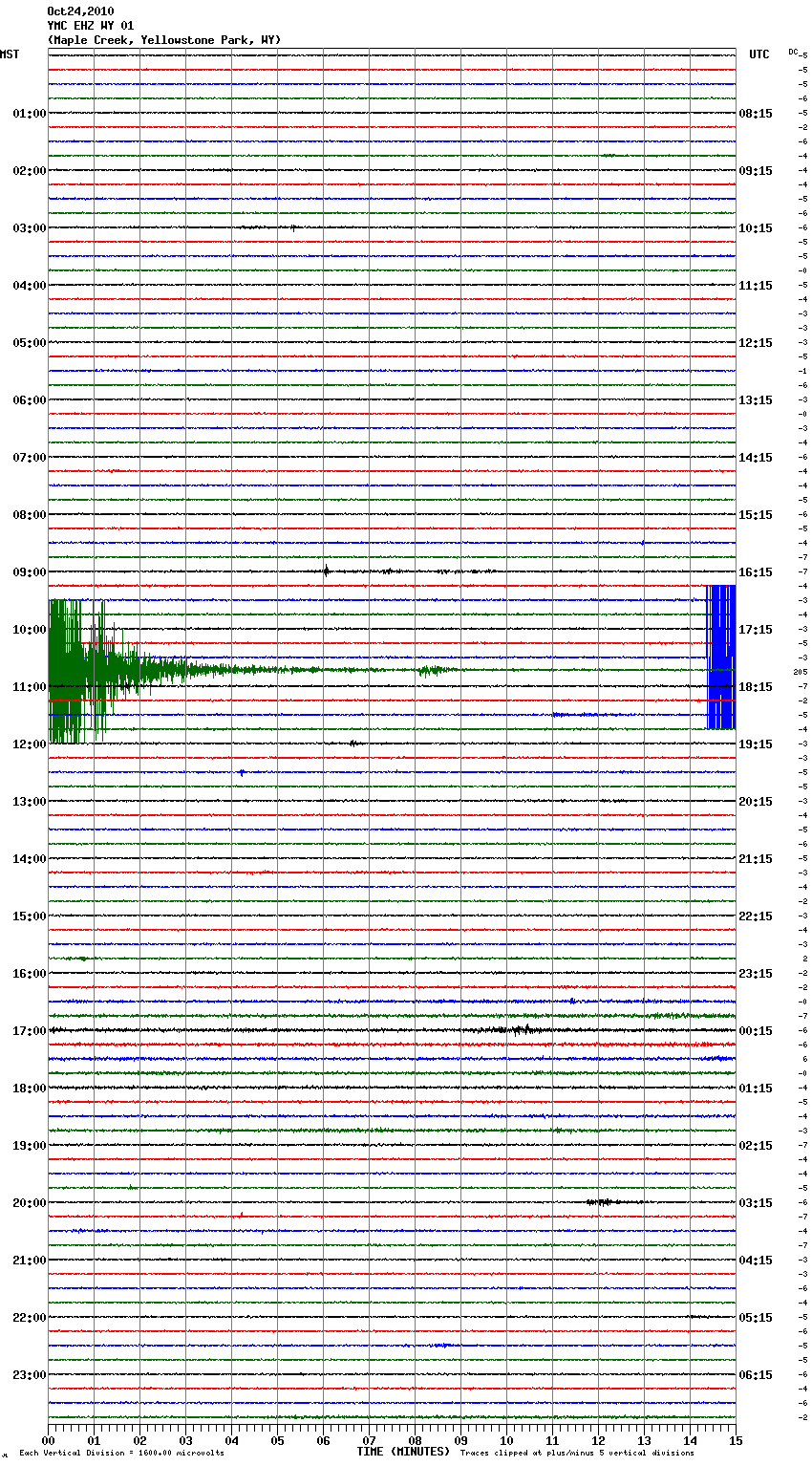The image size is (812, 1466).
Task: Select the 11:00 MST time label
Action: point(29,687)
